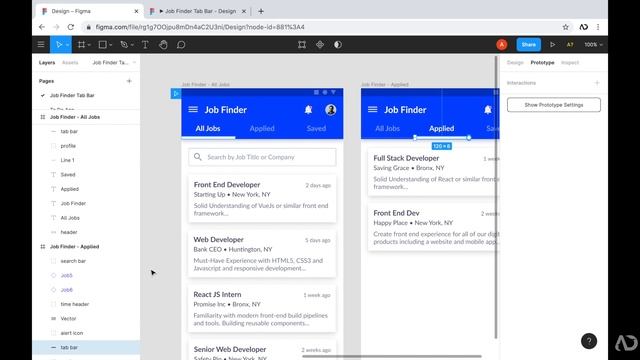Add a new page with plus icon
The image size is (640, 360).
click(129, 81)
